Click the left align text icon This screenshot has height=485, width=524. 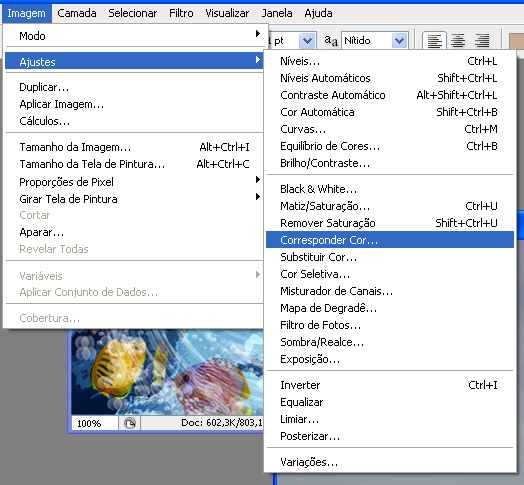[434, 41]
